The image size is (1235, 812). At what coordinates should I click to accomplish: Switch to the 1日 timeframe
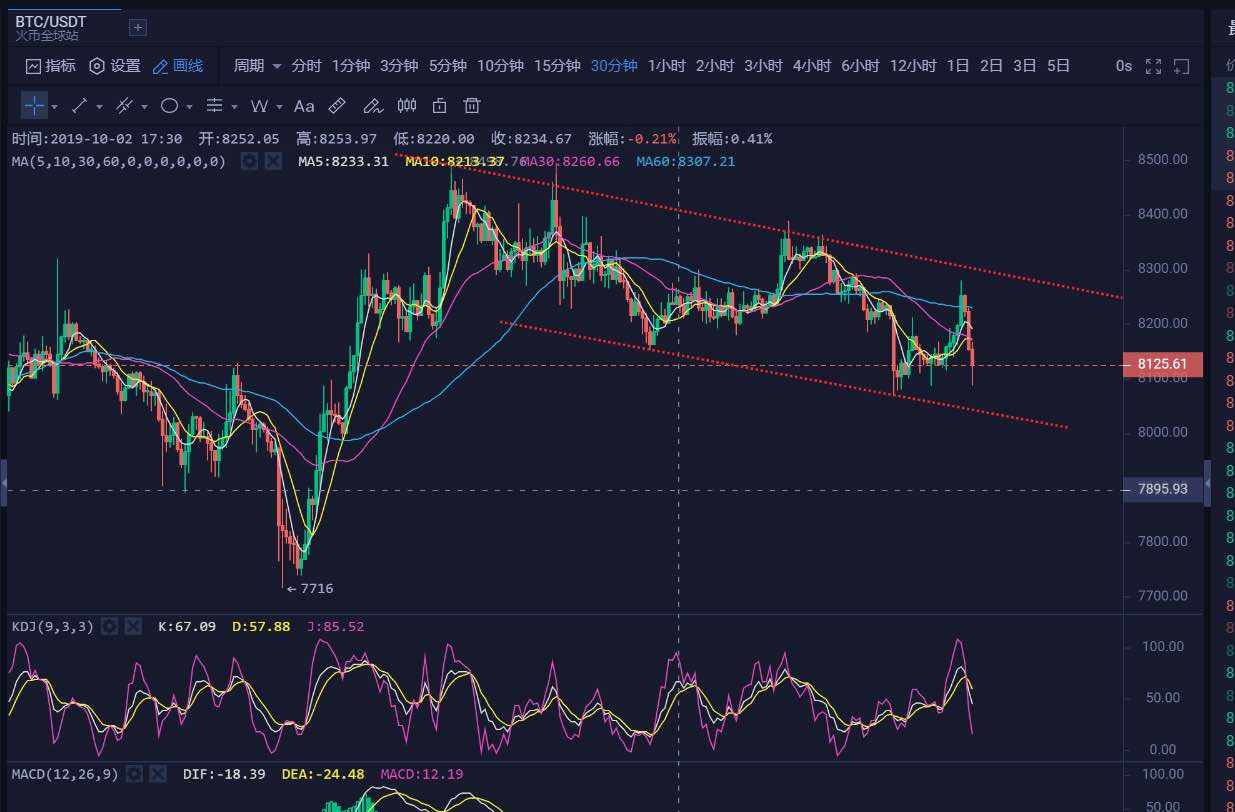point(958,66)
